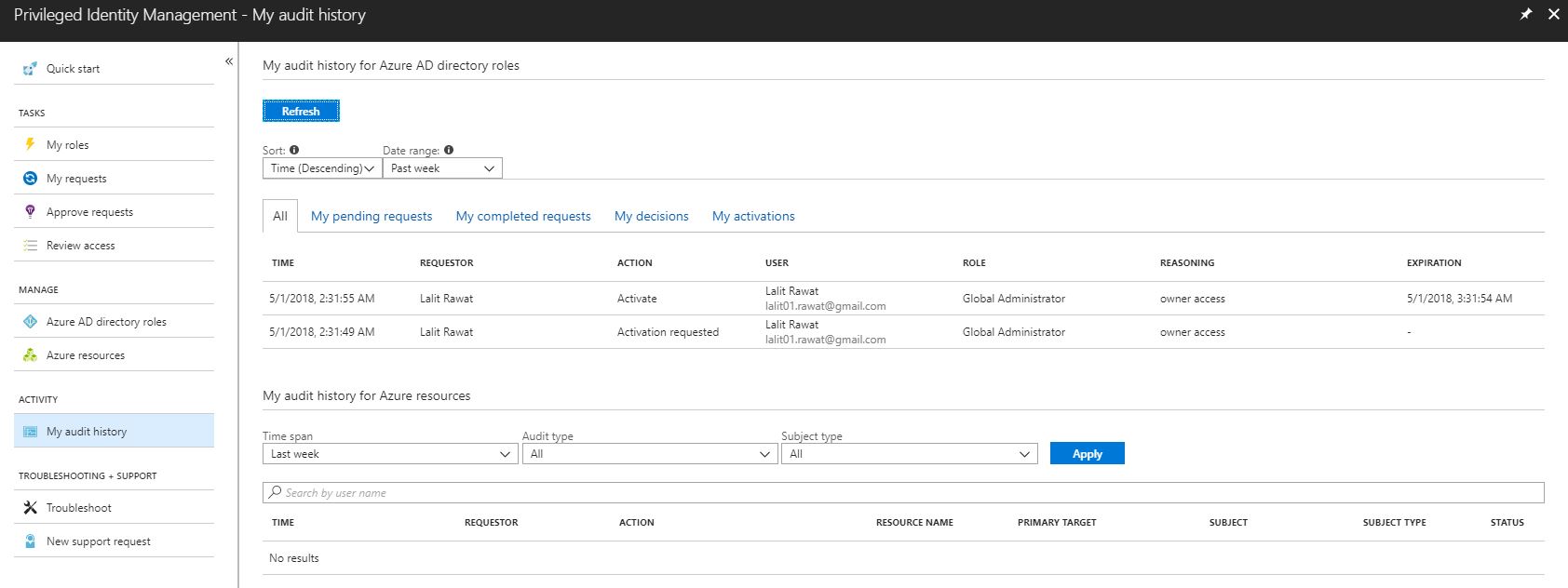Click the Azure resources icon in sidebar
Image resolution: width=1568 pixels, height=588 pixels.
[30, 355]
